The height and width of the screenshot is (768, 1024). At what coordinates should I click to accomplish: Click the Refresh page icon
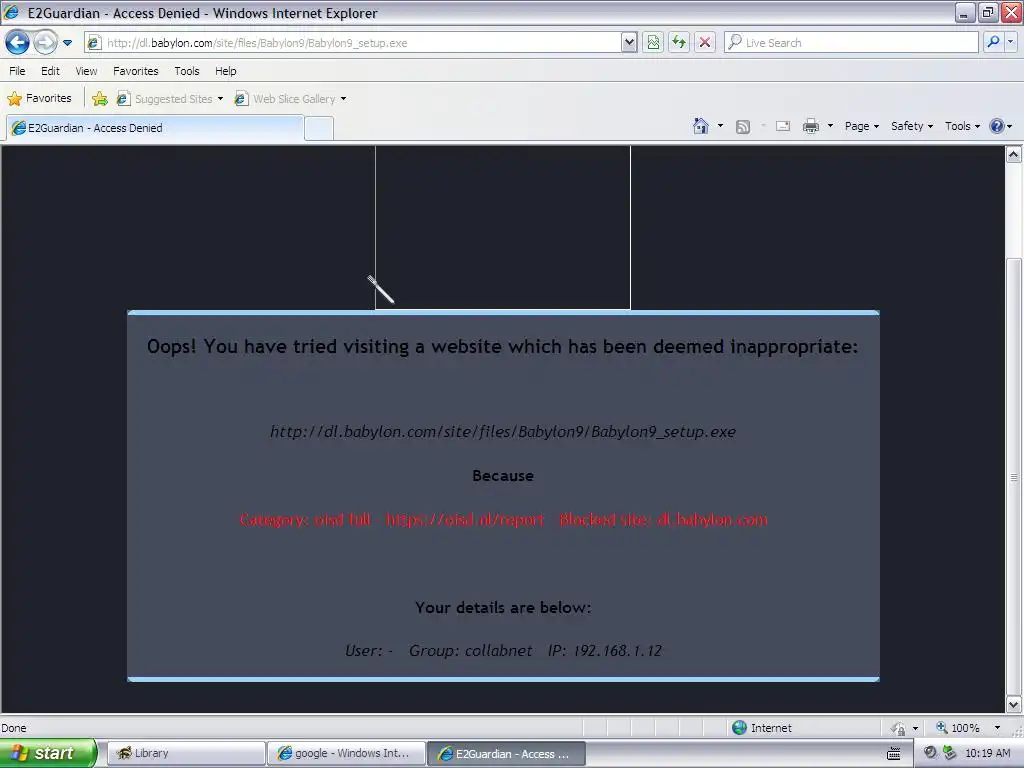679,42
